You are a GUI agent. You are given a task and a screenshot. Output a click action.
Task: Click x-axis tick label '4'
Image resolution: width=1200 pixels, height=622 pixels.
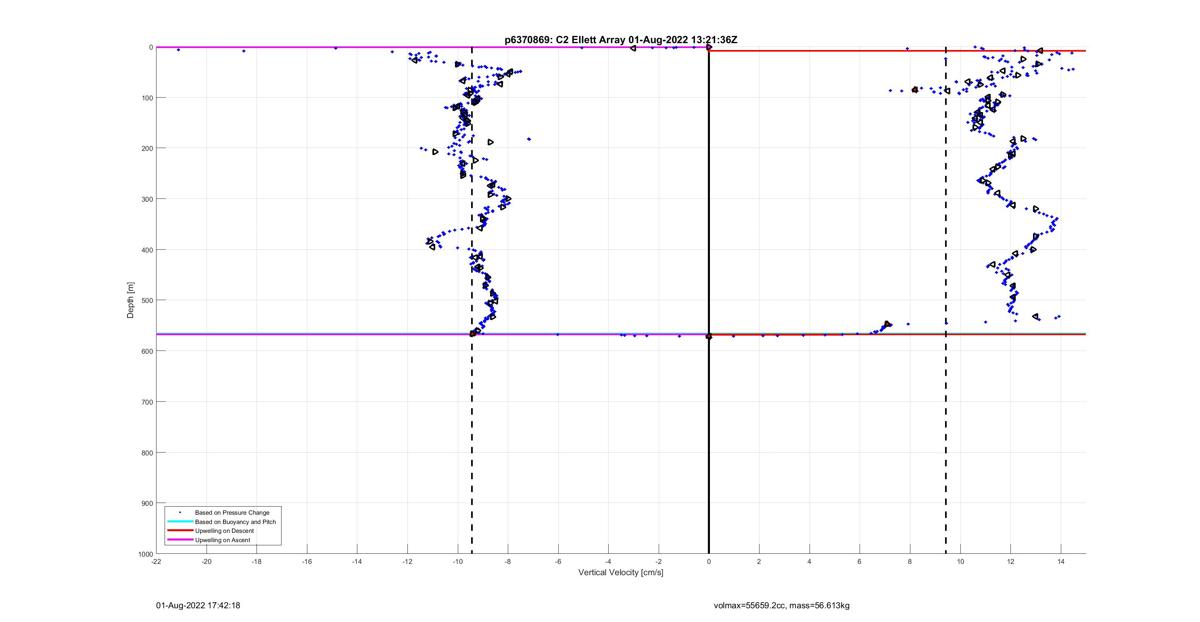pyautogui.click(x=810, y=561)
